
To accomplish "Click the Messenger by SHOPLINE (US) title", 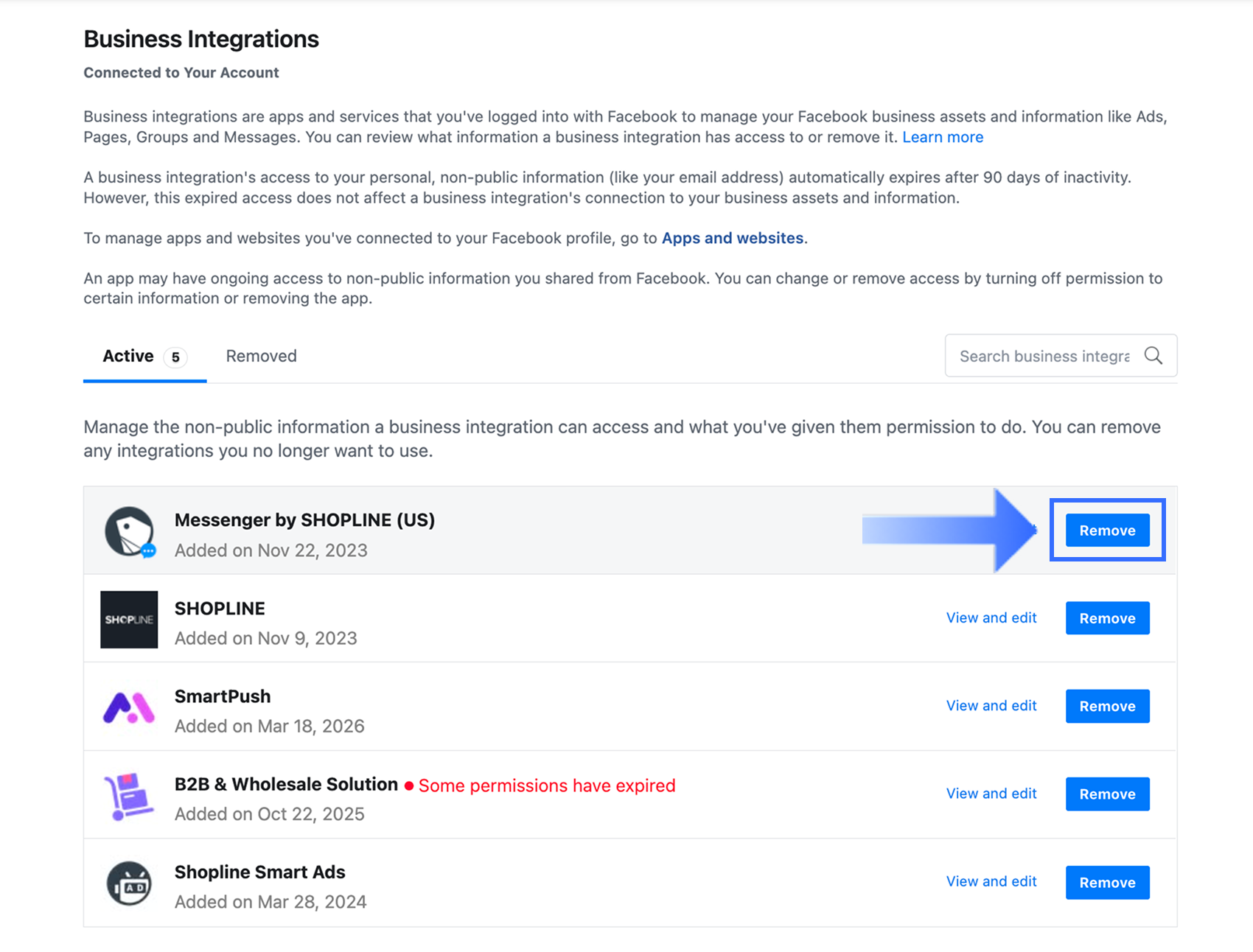I will [x=304, y=520].
